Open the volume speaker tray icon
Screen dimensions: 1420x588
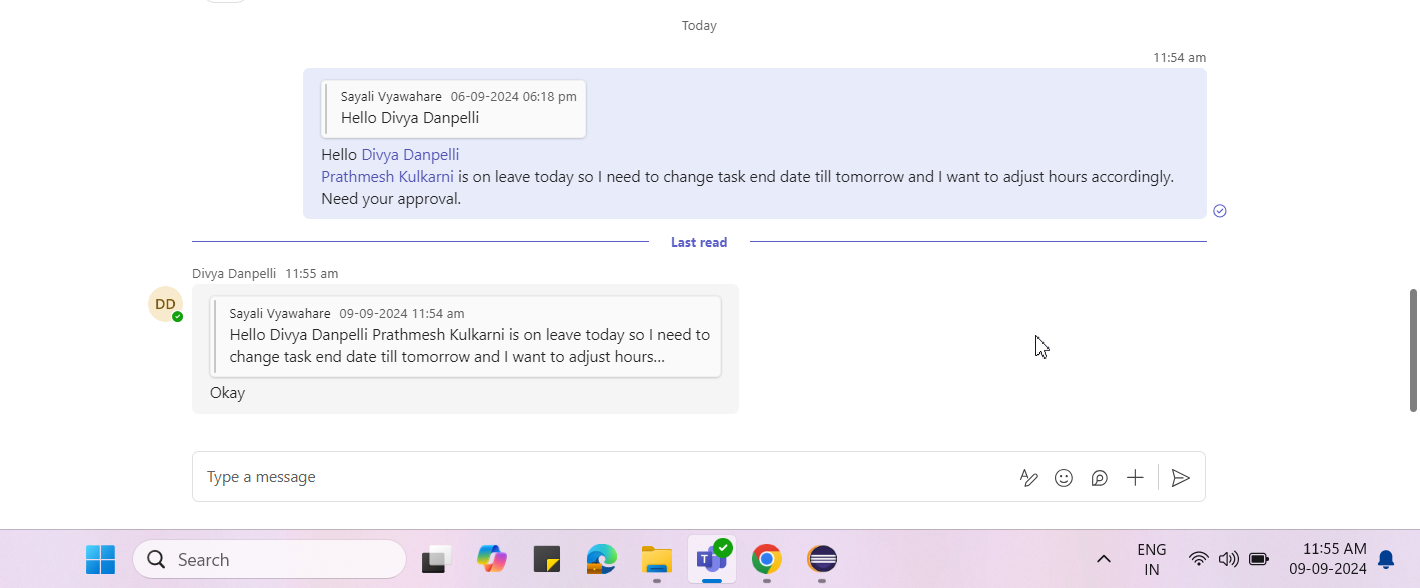pyautogui.click(x=1229, y=559)
